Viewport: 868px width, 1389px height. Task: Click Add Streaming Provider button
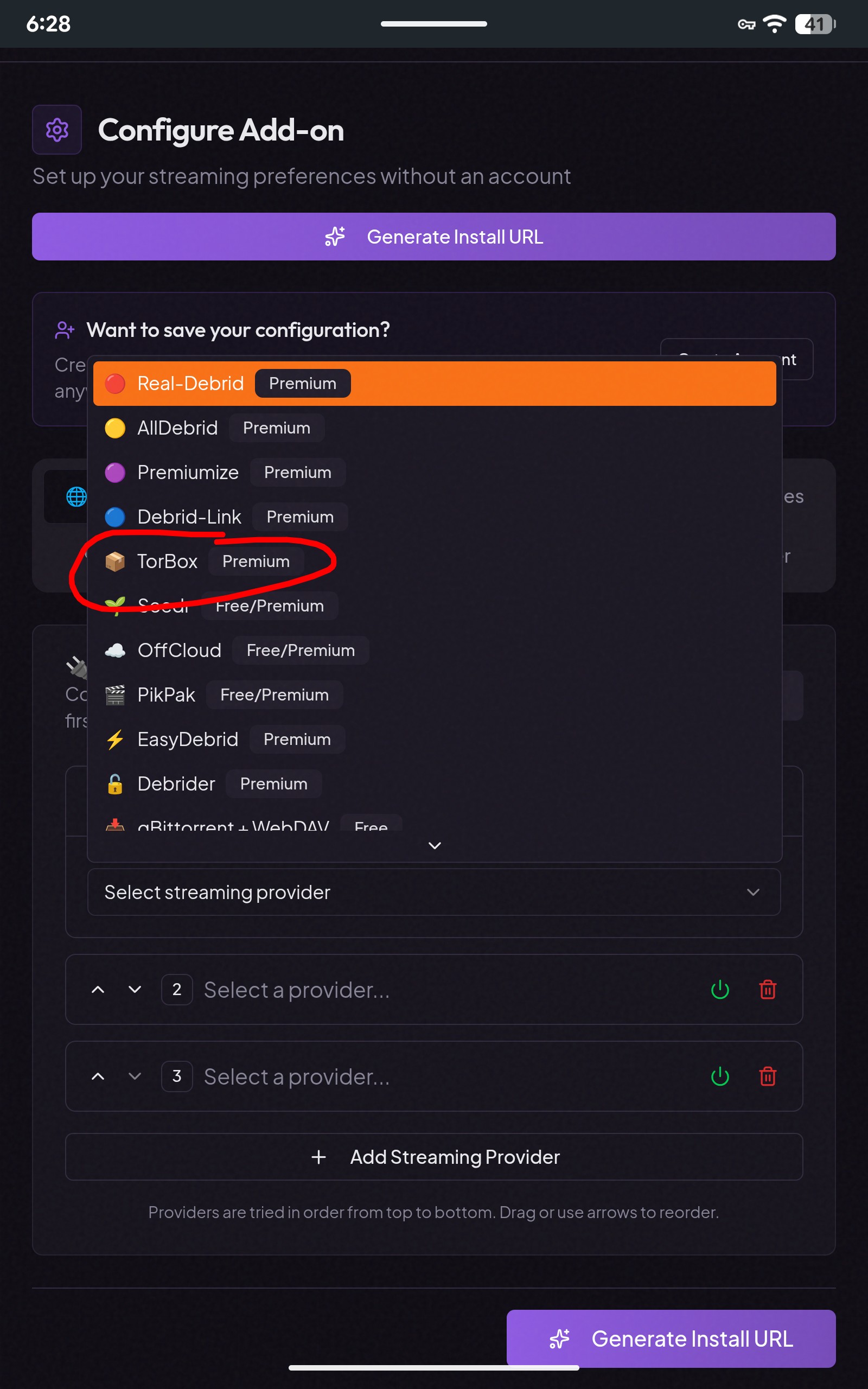point(433,1157)
